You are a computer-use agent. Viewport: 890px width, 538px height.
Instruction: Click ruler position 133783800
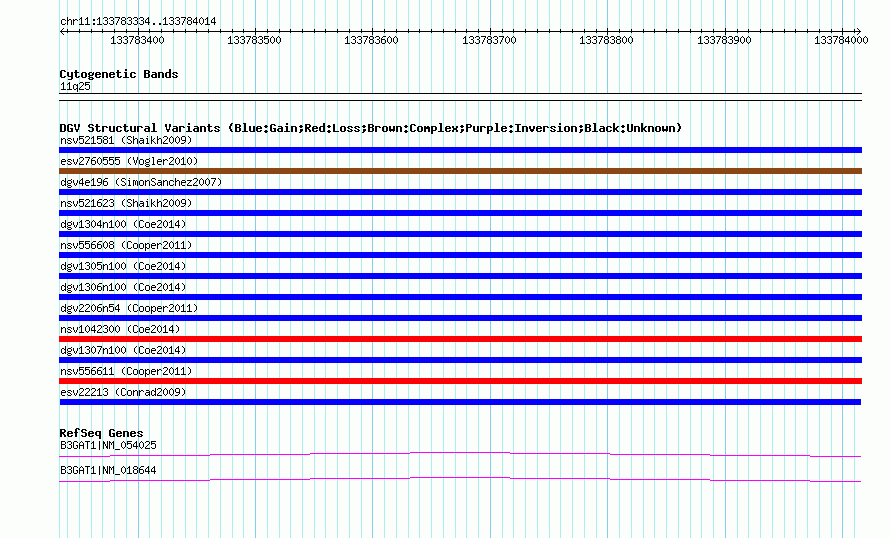(606, 40)
